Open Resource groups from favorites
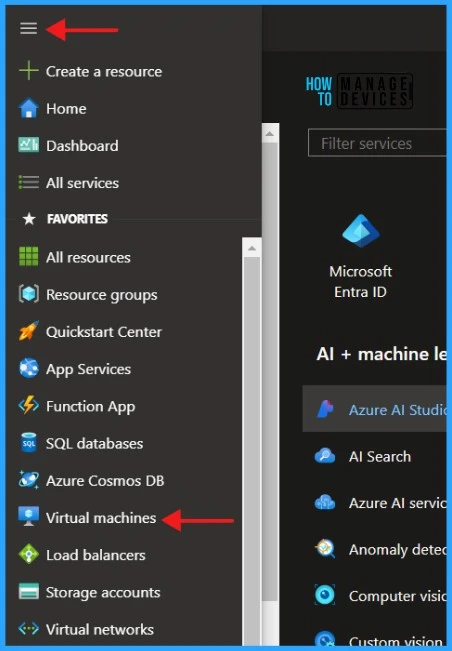This screenshot has width=452, height=651. coord(102,295)
